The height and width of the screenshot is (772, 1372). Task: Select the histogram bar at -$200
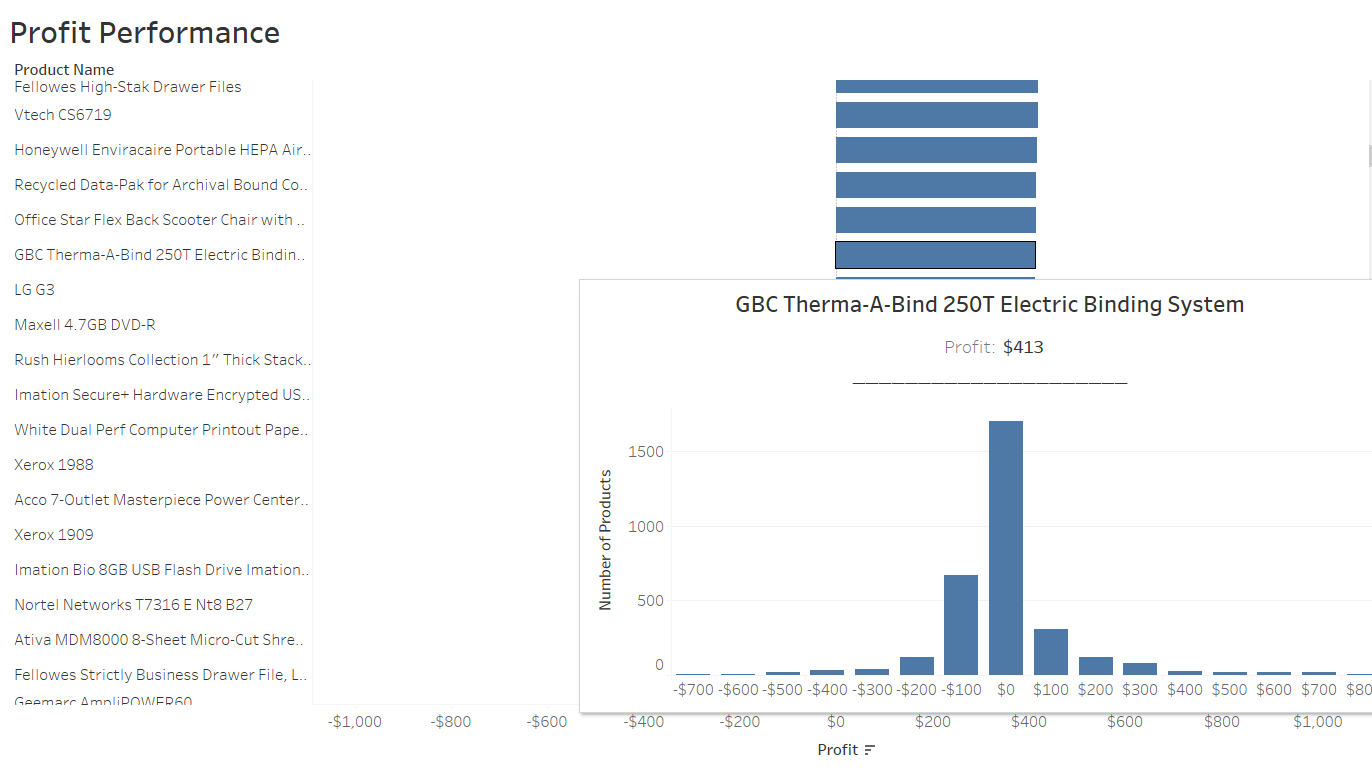917,666
